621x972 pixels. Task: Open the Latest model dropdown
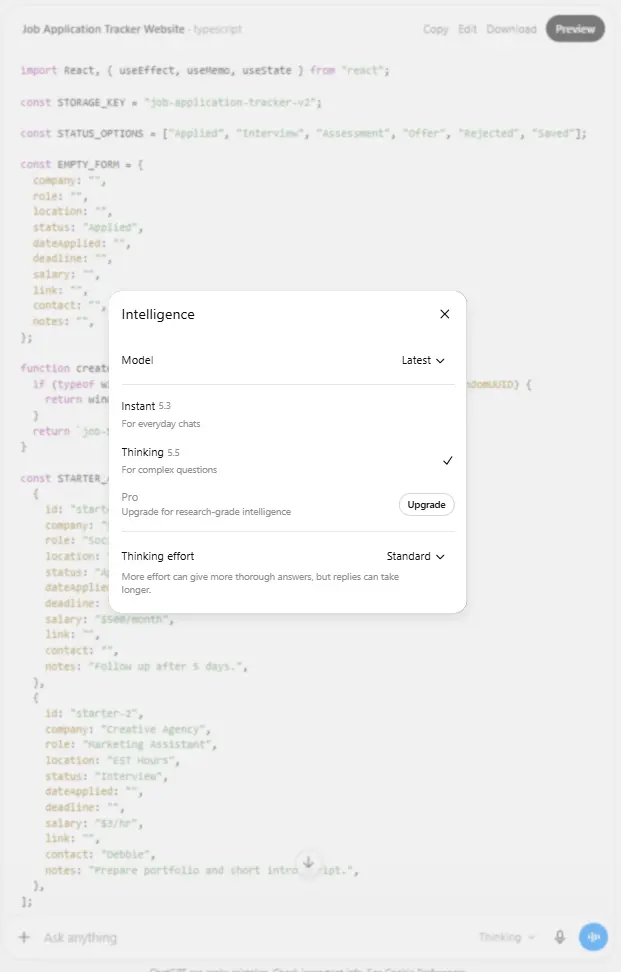(x=423, y=360)
